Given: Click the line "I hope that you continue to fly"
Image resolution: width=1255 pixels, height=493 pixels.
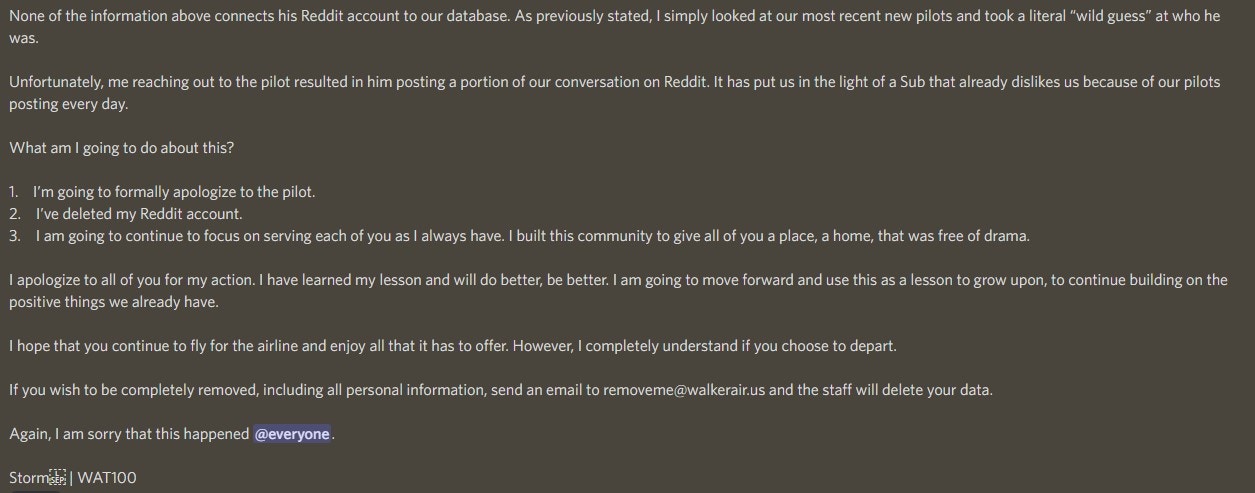Looking at the screenshot, I should (453, 346).
